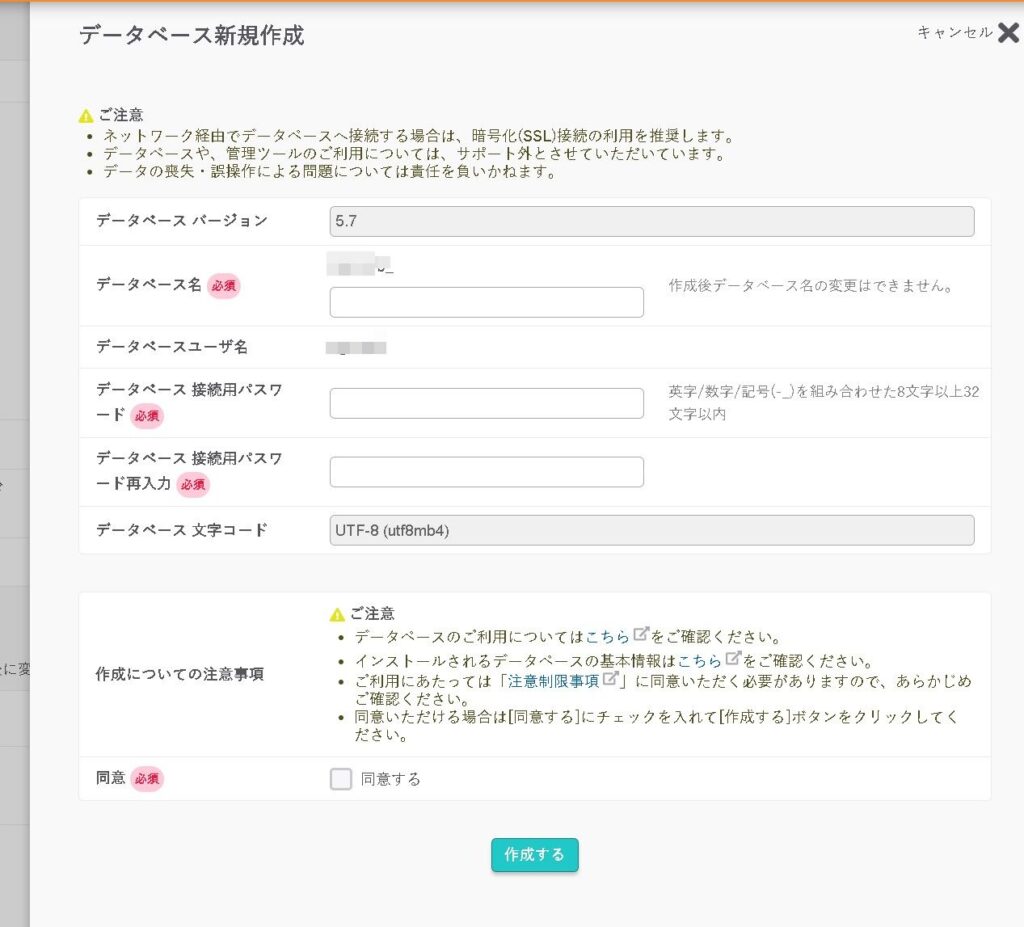Check the 同意する checkbox

click(341, 779)
